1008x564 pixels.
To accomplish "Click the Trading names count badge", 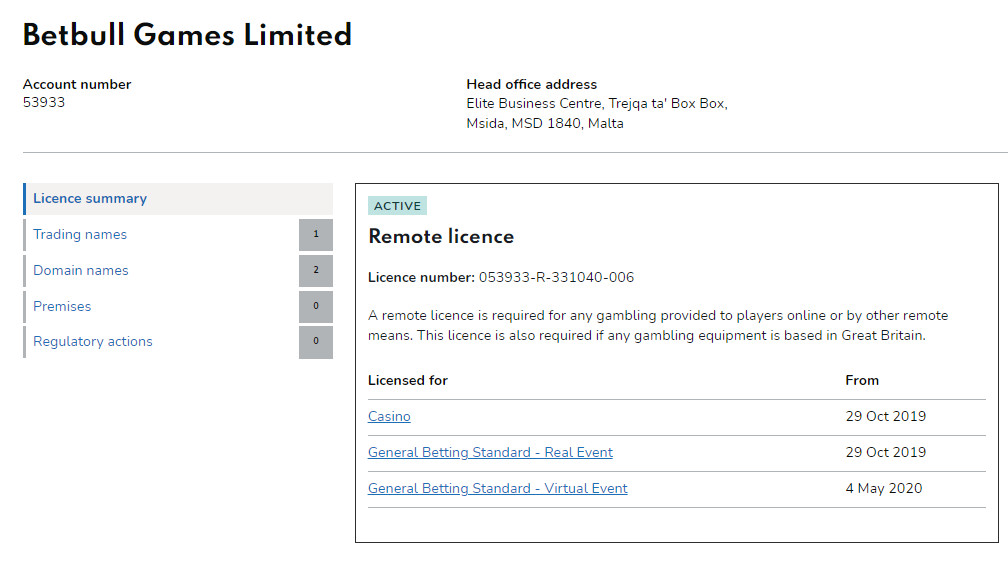I will (316, 235).
